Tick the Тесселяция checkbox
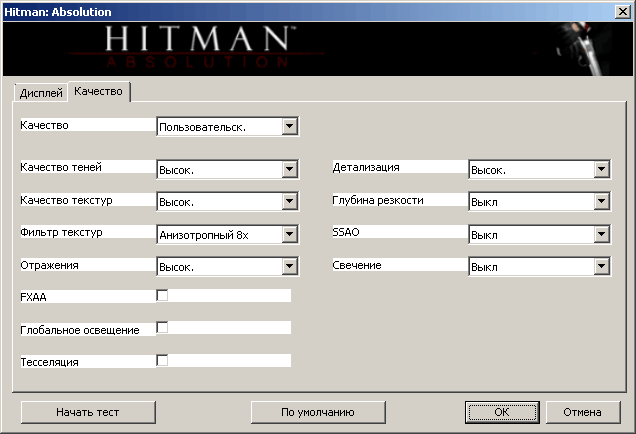The image size is (636, 434). (x=162, y=360)
